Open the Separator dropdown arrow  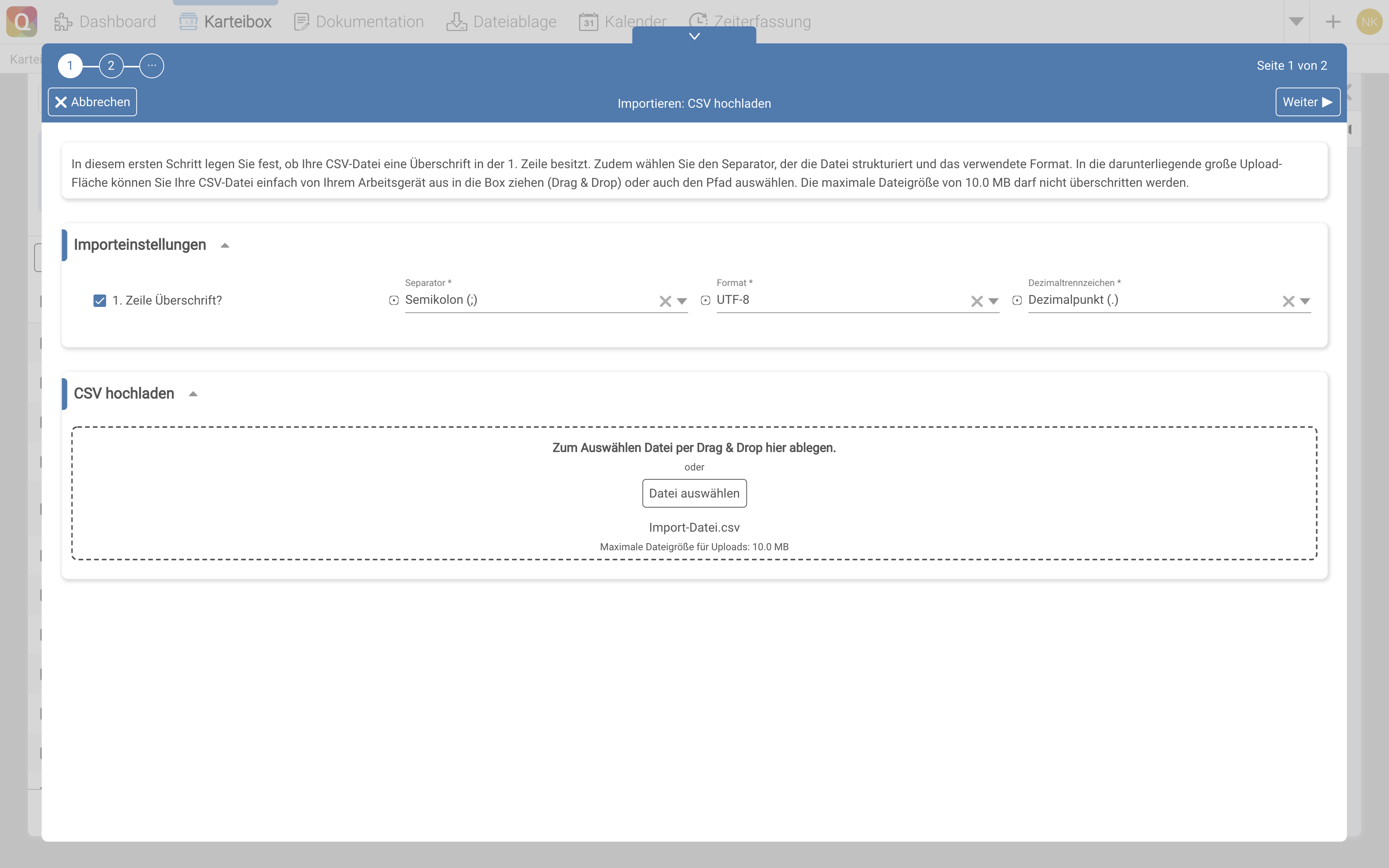(682, 301)
